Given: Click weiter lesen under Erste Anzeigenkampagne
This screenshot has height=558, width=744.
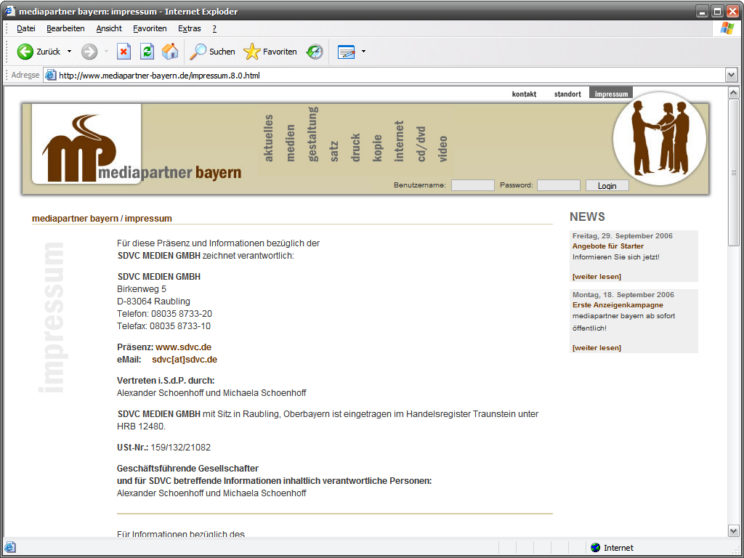Looking at the screenshot, I should (596, 348).
